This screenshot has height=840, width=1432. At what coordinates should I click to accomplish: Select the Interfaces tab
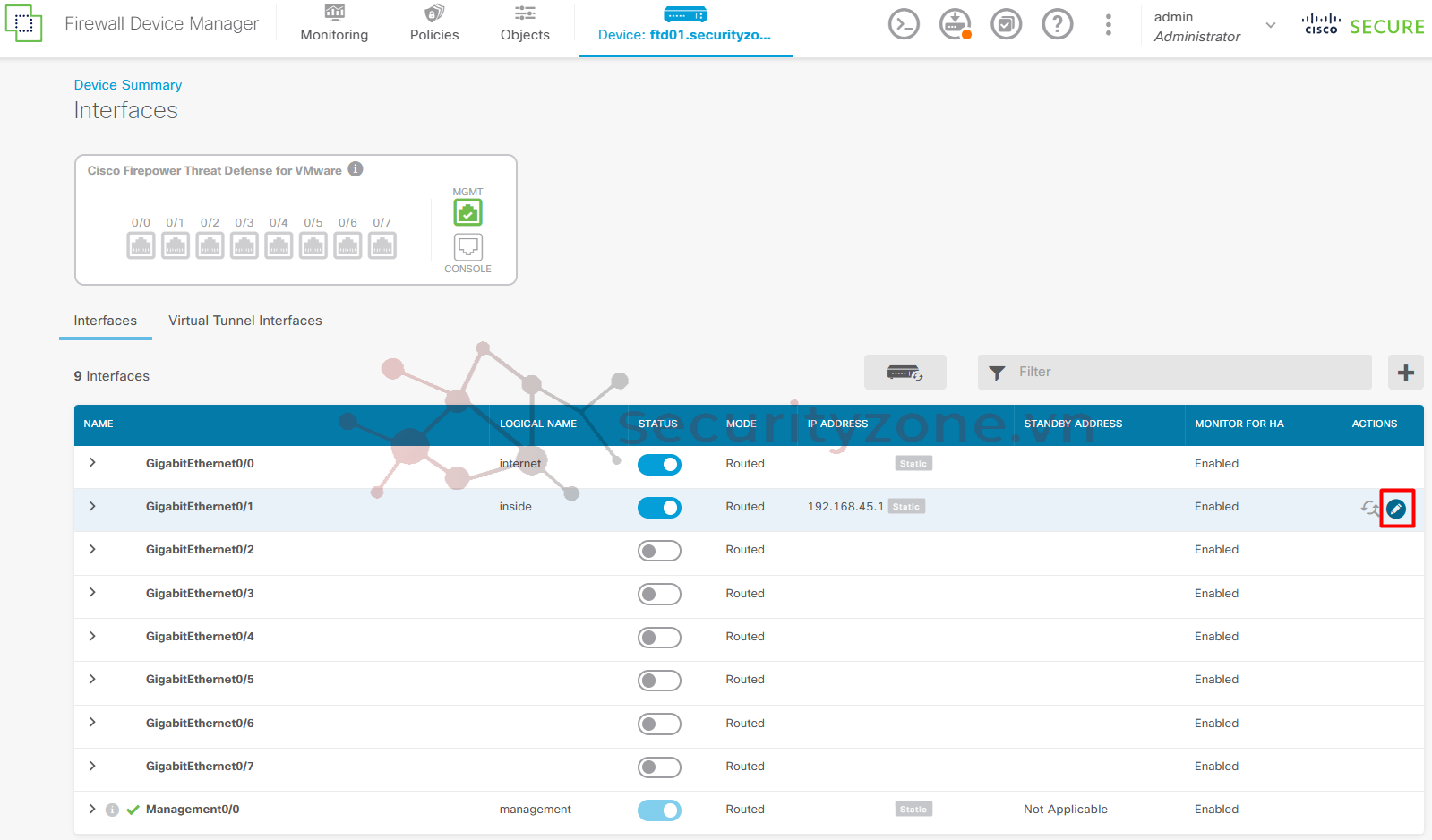coord(106,321)
